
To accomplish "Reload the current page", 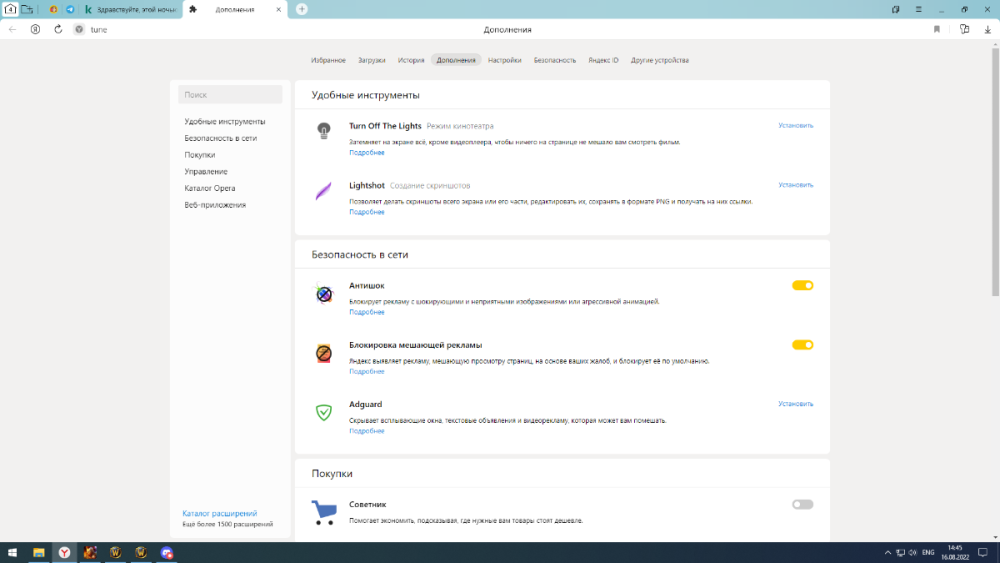I will [58, 29].
